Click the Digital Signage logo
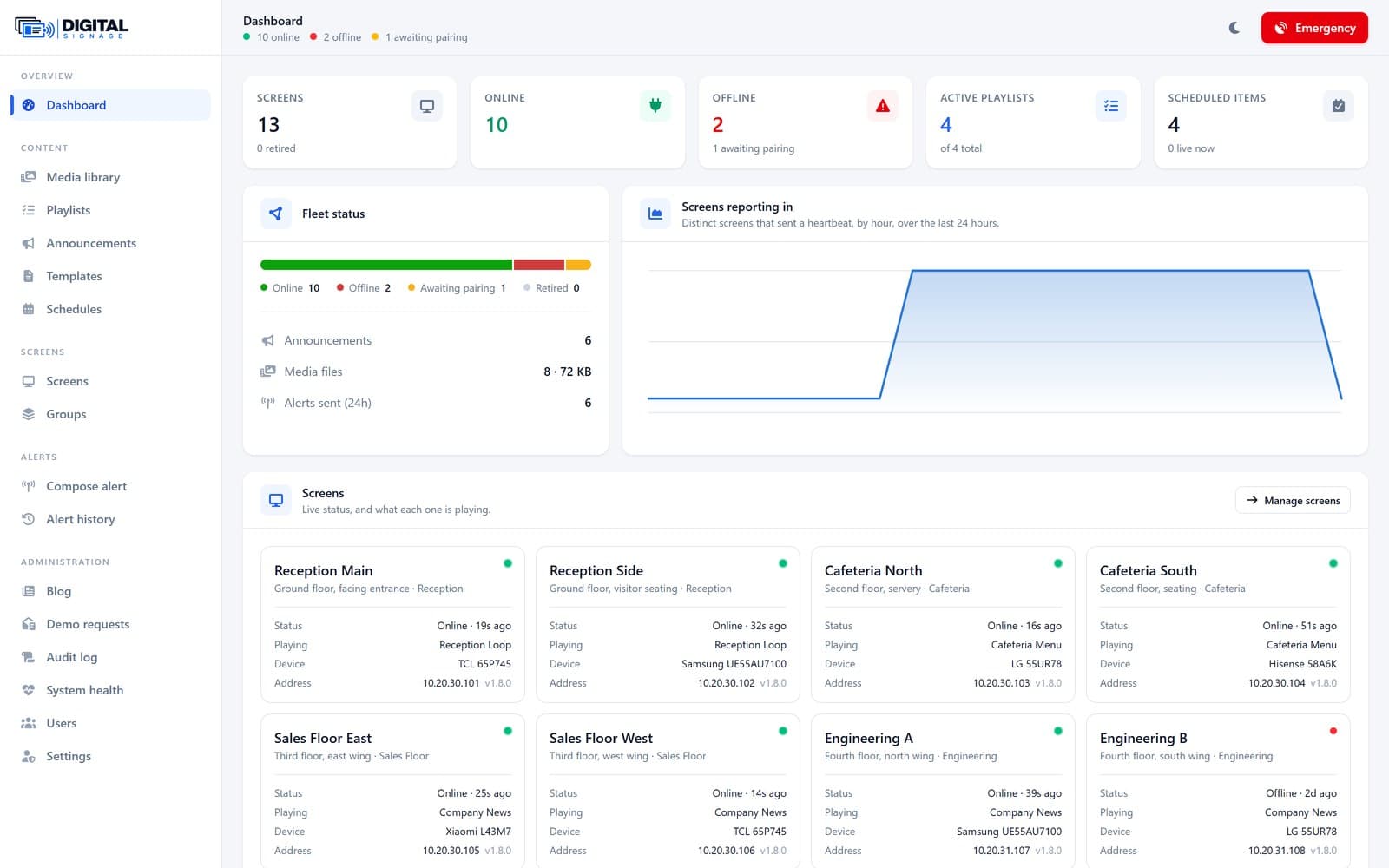 [71, 28]
